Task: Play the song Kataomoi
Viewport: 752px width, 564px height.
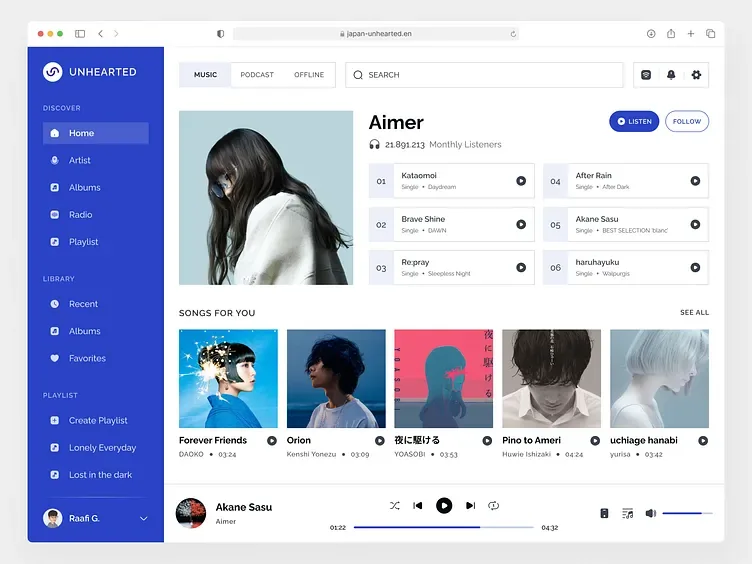Action: (521, 181)
